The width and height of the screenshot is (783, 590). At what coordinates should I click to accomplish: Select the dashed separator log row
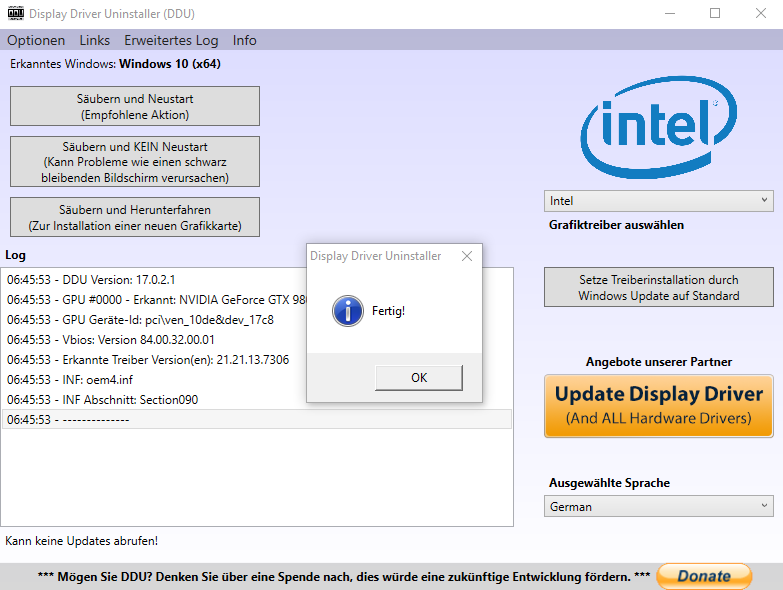(257, 419)
